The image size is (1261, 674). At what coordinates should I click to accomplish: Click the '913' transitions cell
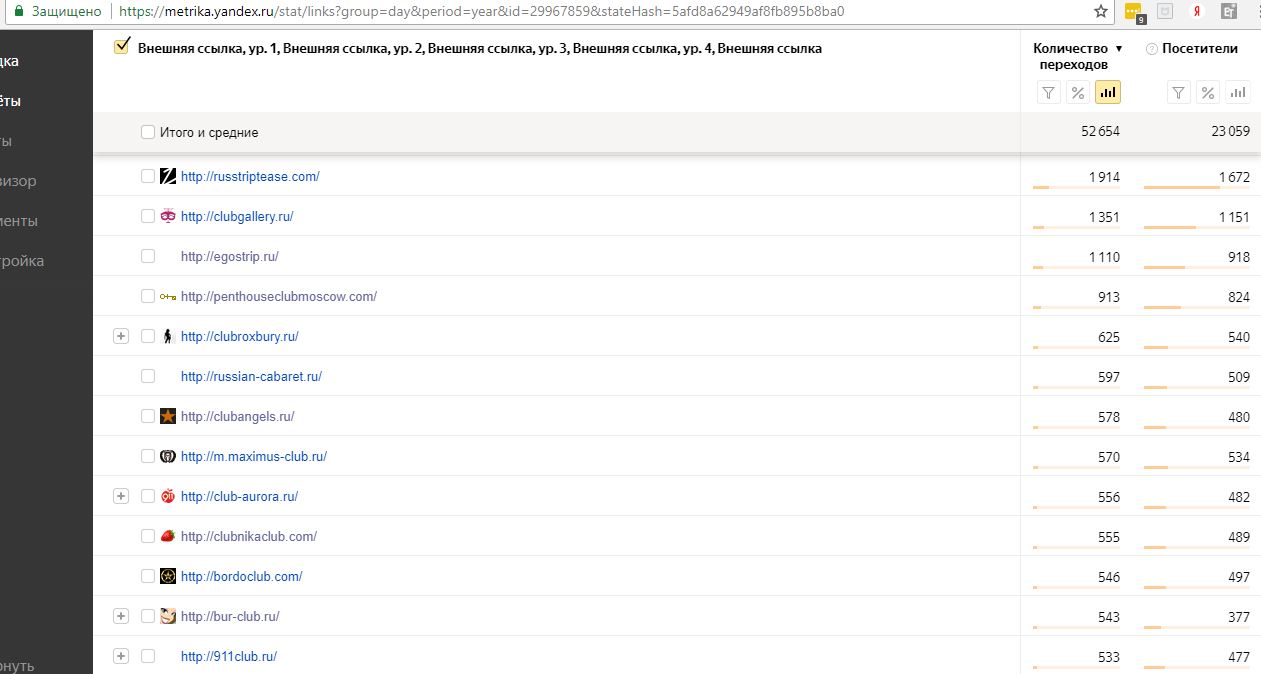pyautogui.click(x=1109, y=297)
